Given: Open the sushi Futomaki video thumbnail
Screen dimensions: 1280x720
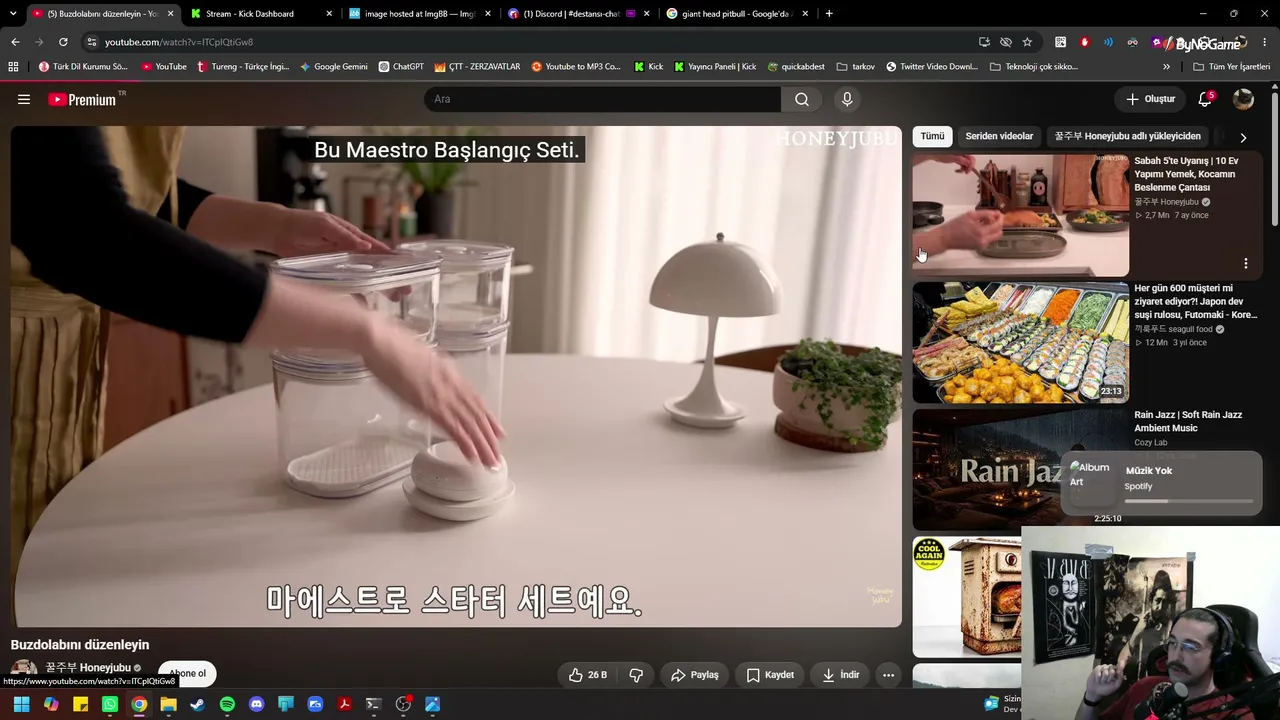Looking at the screenshot, I should [x=1020, y=342].
